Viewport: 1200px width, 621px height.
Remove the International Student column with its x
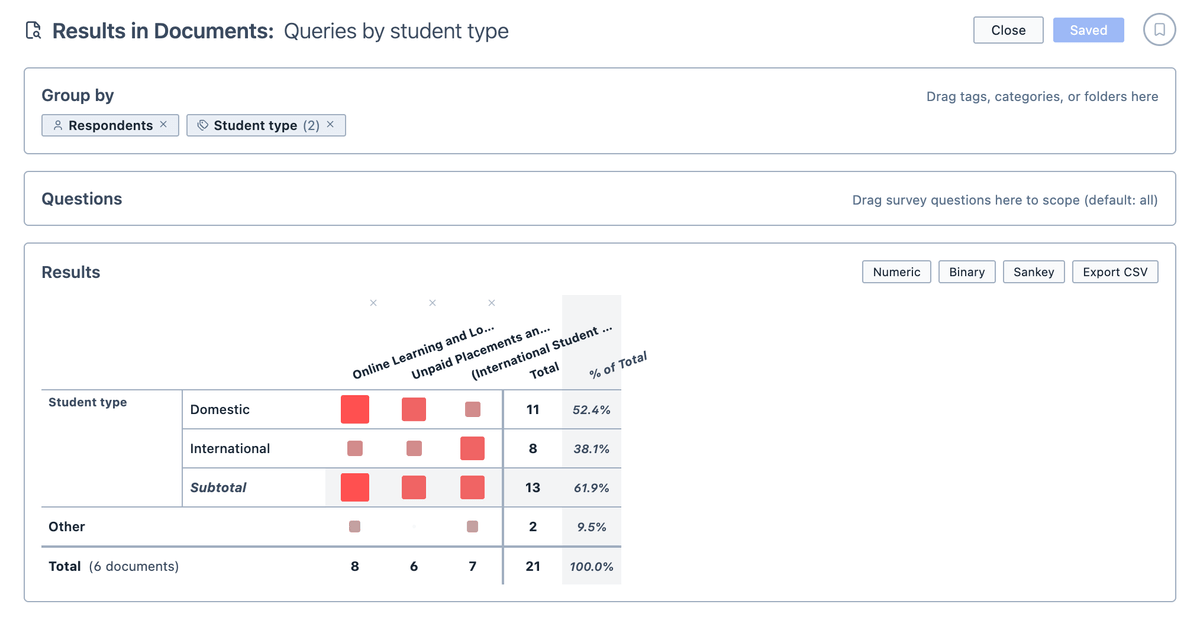coord(491,303)
